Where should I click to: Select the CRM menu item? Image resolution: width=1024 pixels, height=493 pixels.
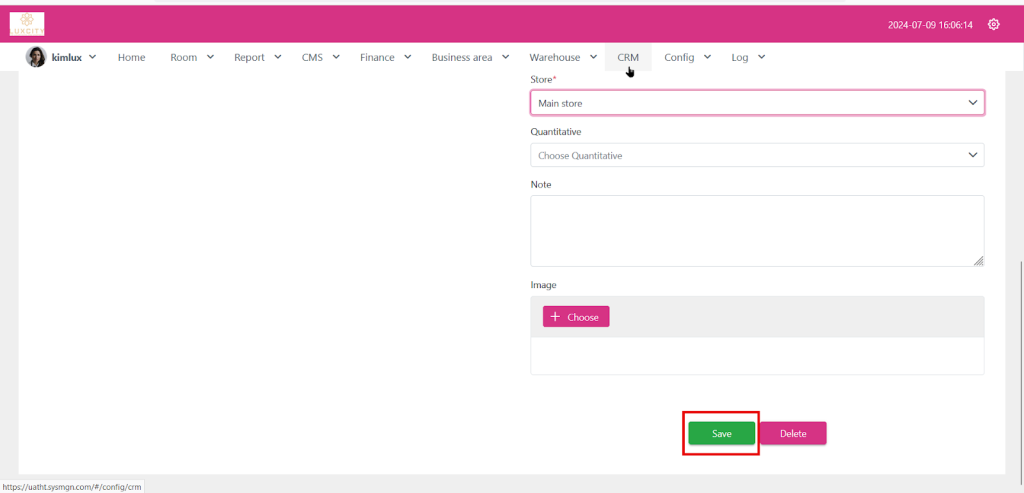click(628, 58)
